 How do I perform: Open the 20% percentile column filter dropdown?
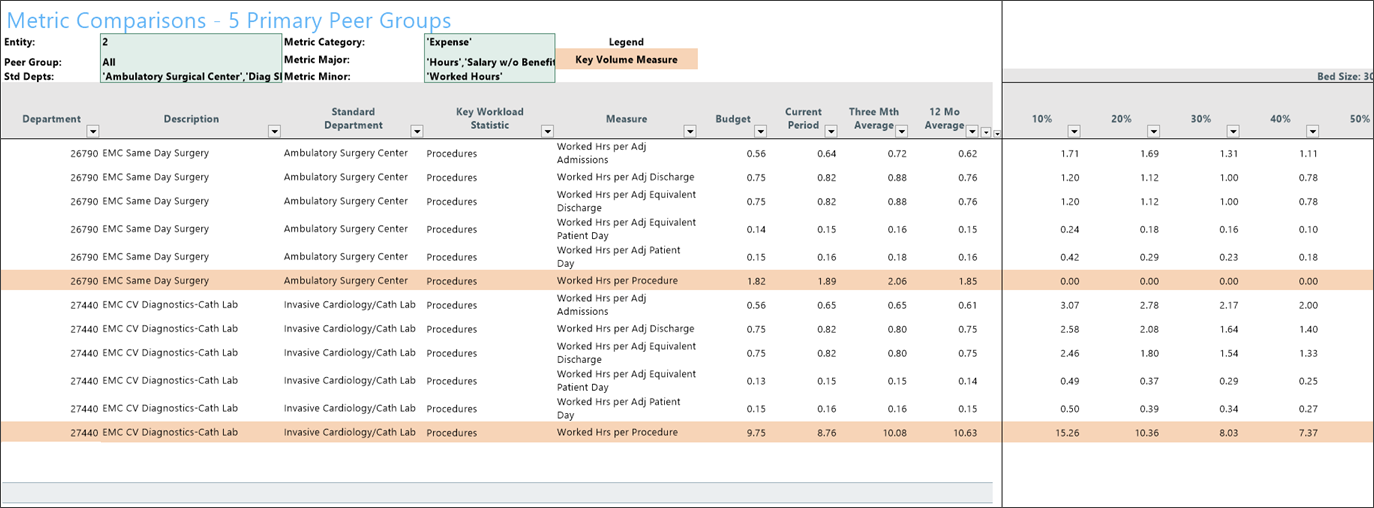pos(1153,131)
